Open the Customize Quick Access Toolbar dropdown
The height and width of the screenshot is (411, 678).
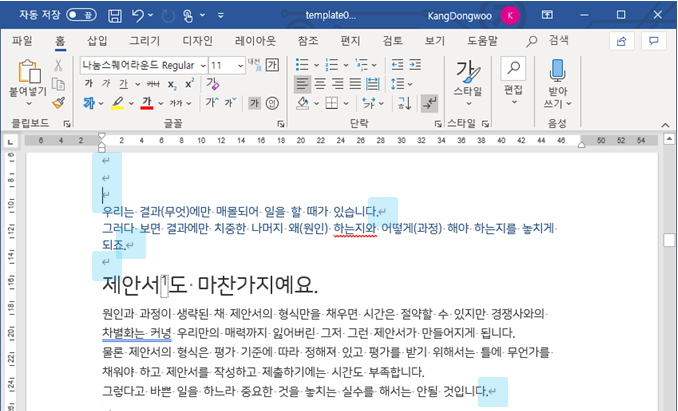pyautogui.click(x=221, y=16)
